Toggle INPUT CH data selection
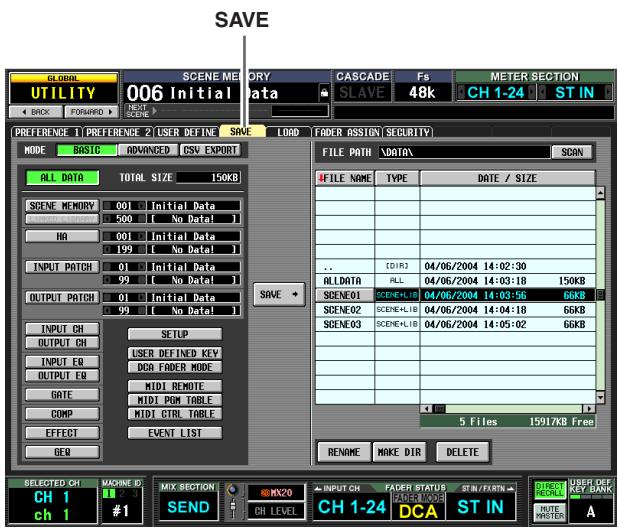Image resolution: width=618 pixels, height=531 pixels. click(62, 329)
